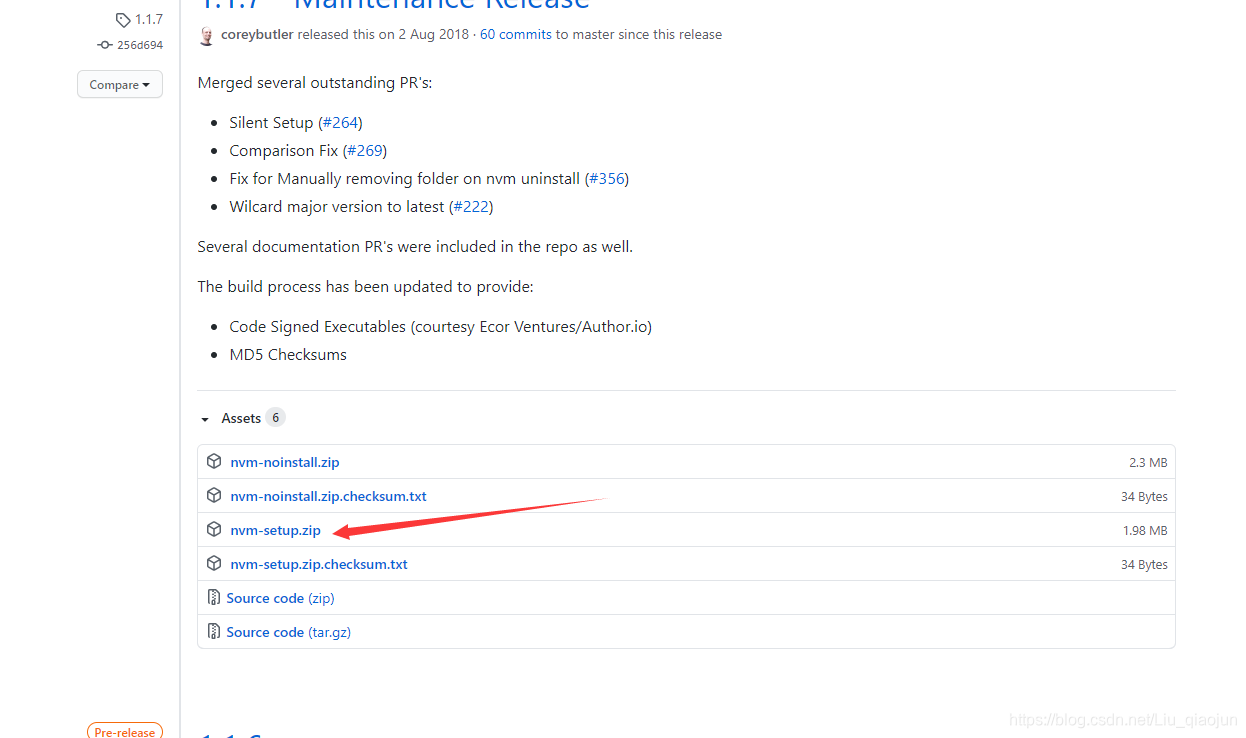Open the Compare dropdown
The image size is (1246, 738).
tap(119, 84)
